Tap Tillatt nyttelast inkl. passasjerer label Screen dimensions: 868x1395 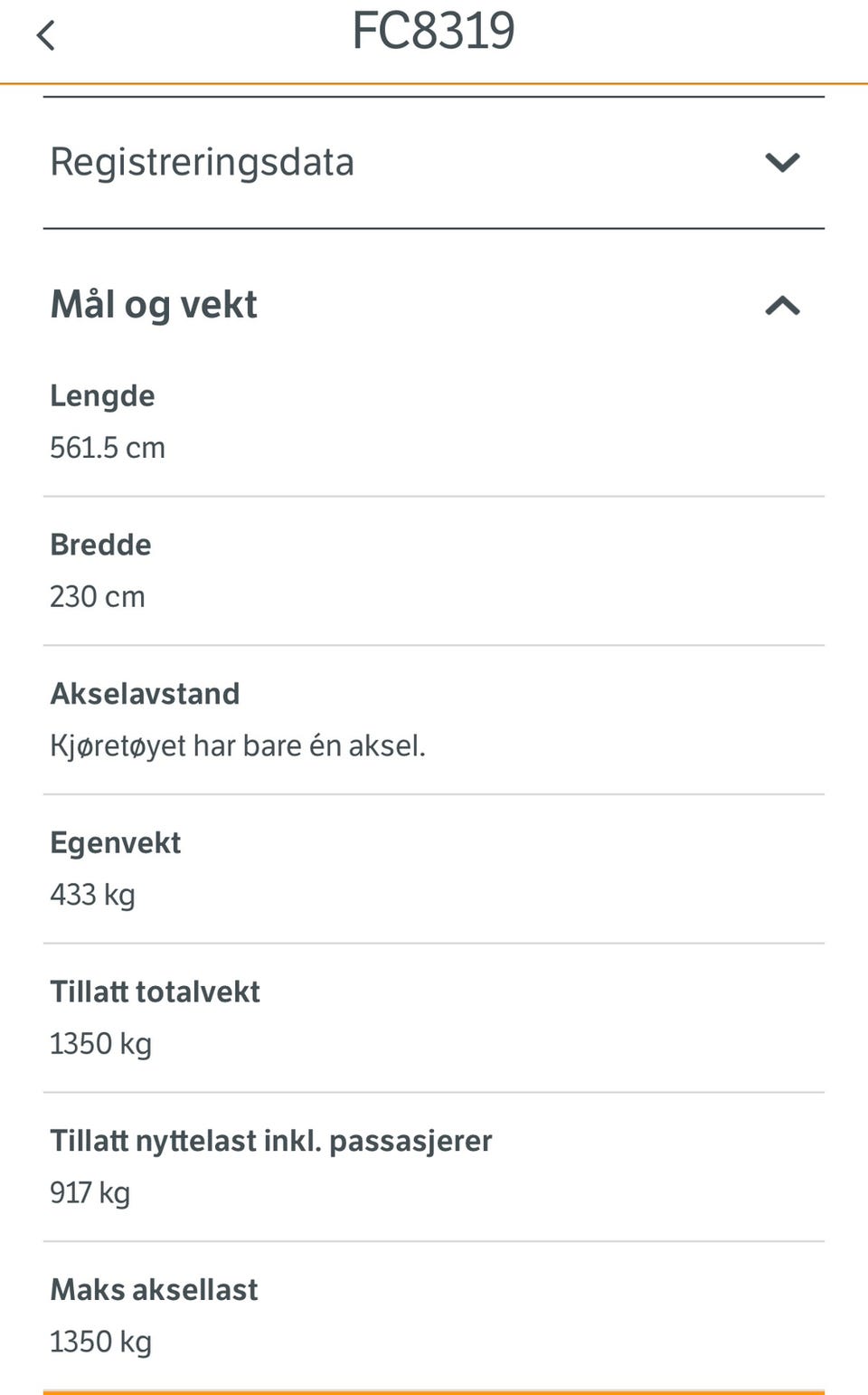click(x=271, y=1141)
